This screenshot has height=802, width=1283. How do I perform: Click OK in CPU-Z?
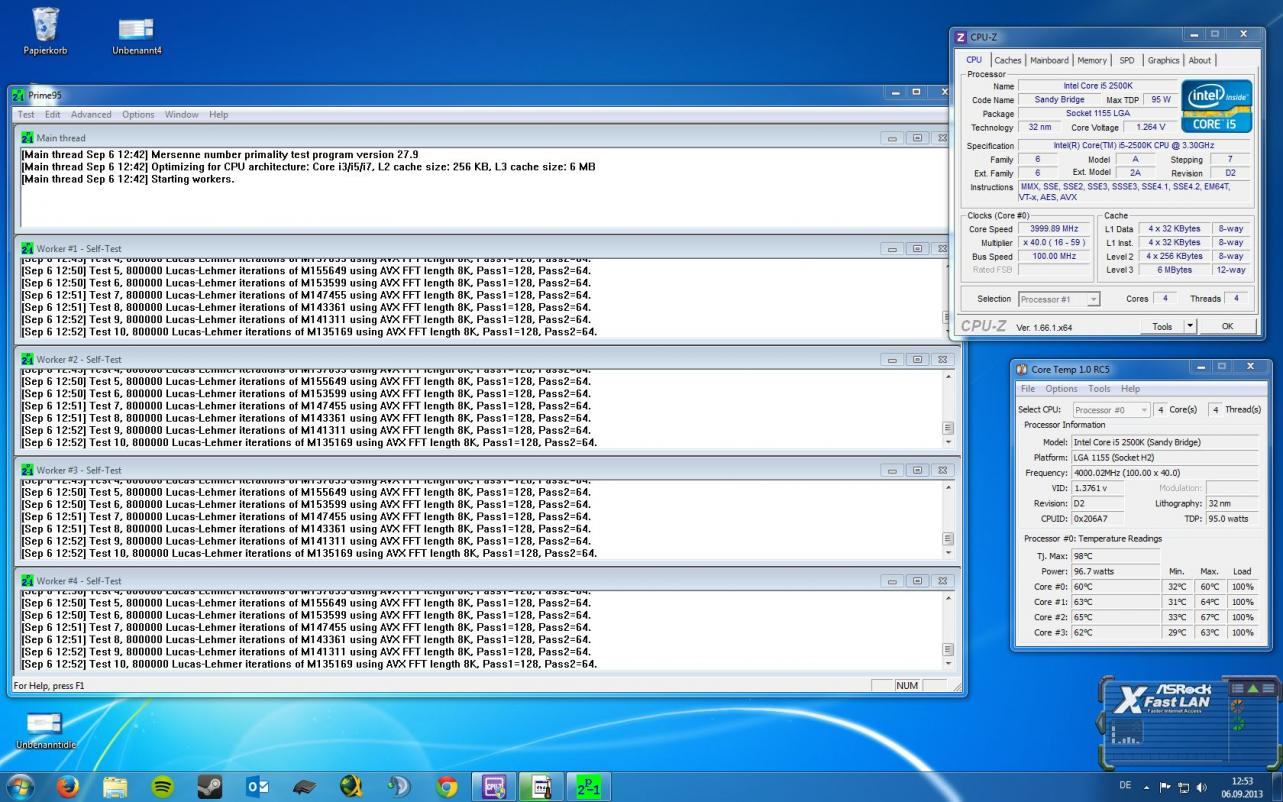(x=1227, y=326)
